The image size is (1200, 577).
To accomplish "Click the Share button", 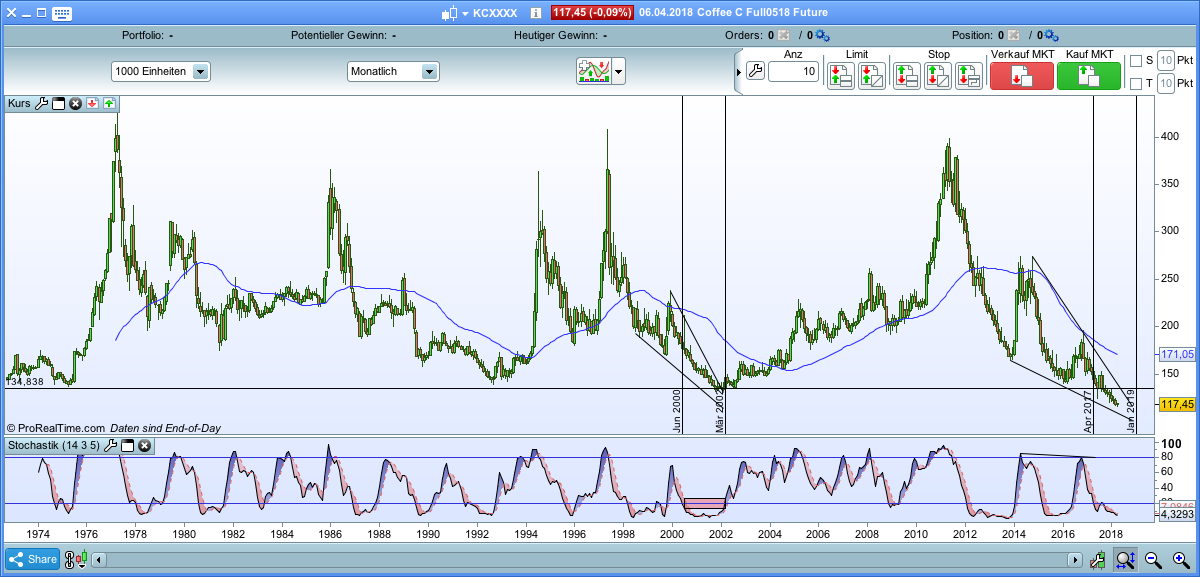I will (32, 560).
